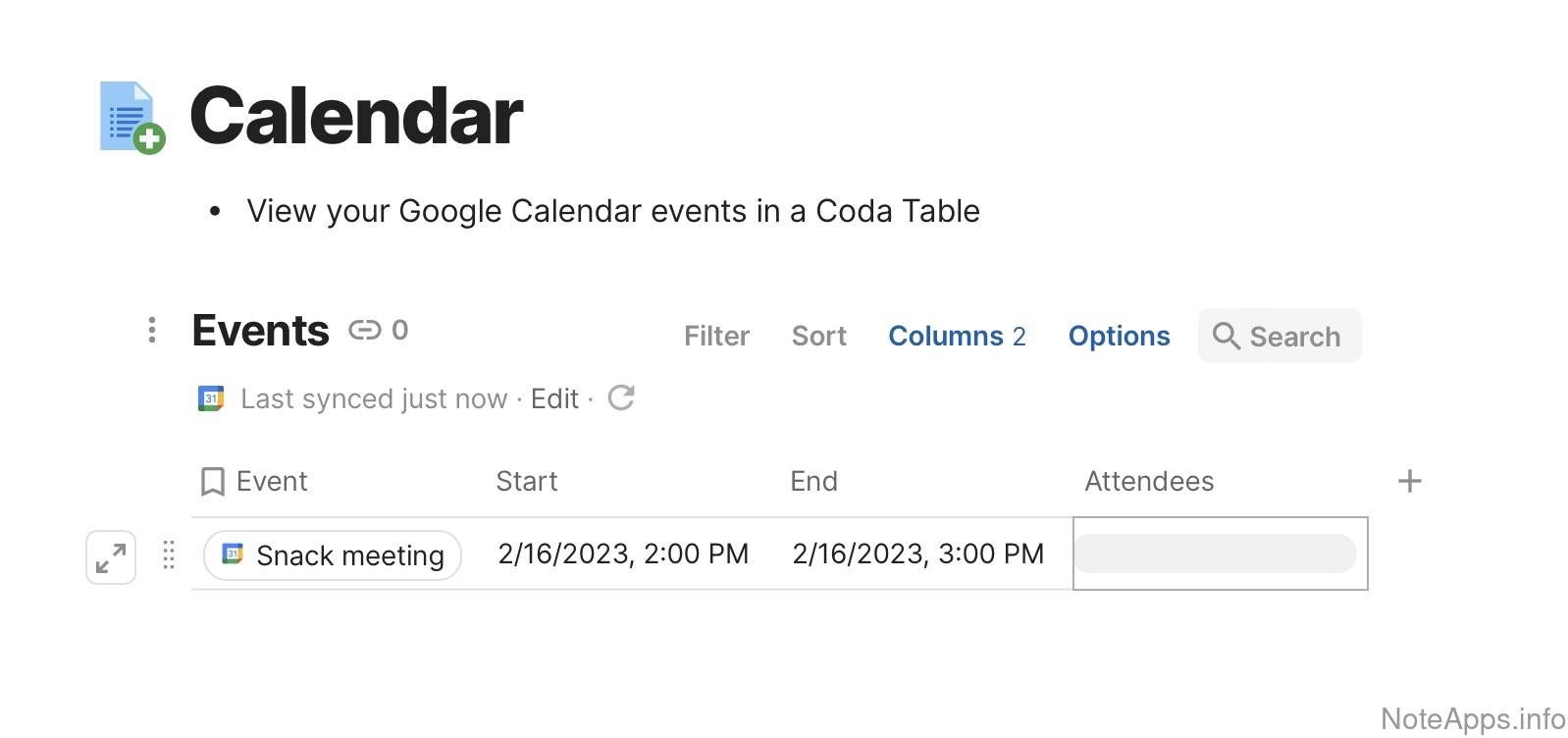
Task: Click the Search field
Action: click(x=1280, y=337)
